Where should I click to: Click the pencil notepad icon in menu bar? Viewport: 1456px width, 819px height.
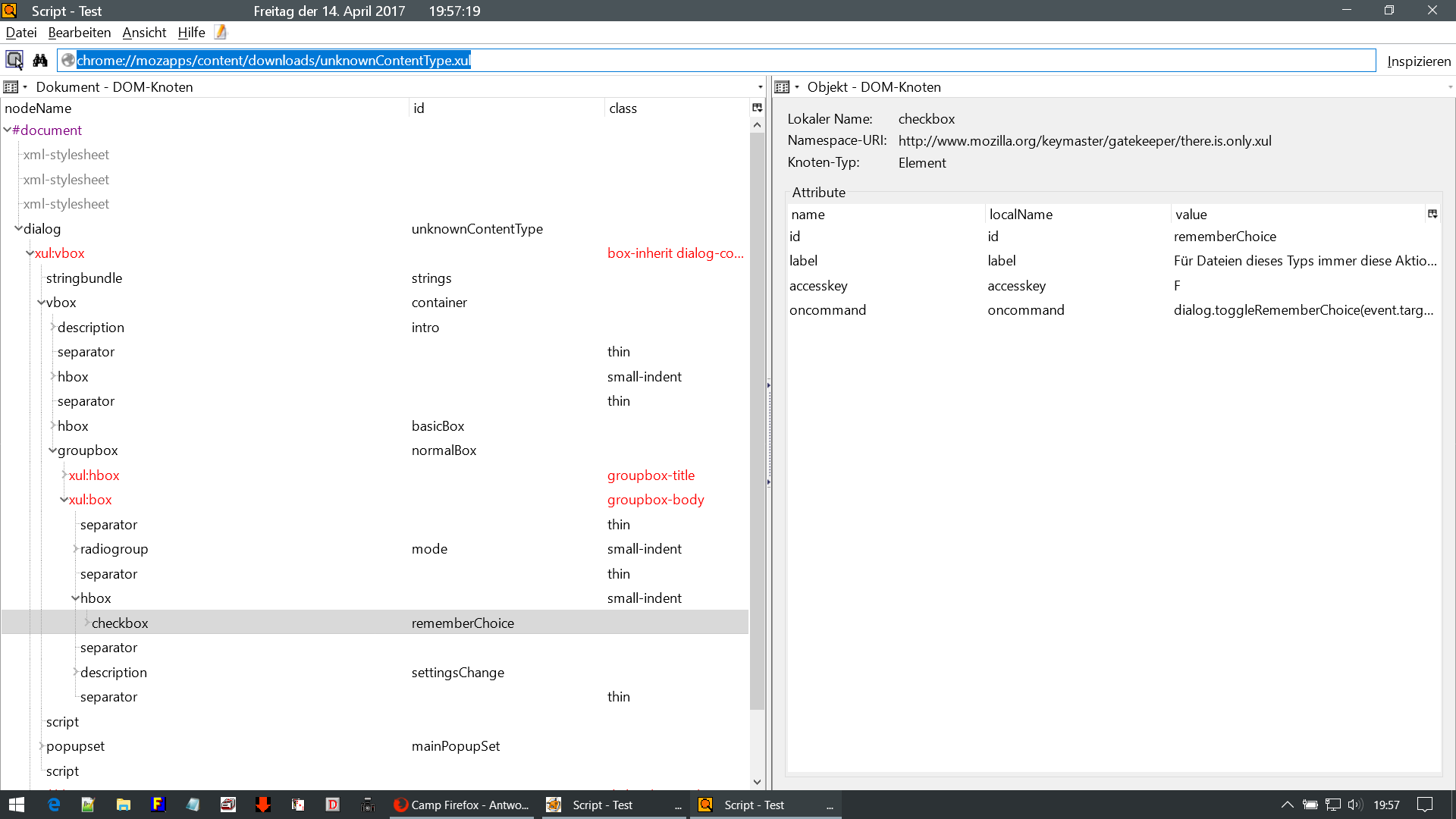coord(221,32)
